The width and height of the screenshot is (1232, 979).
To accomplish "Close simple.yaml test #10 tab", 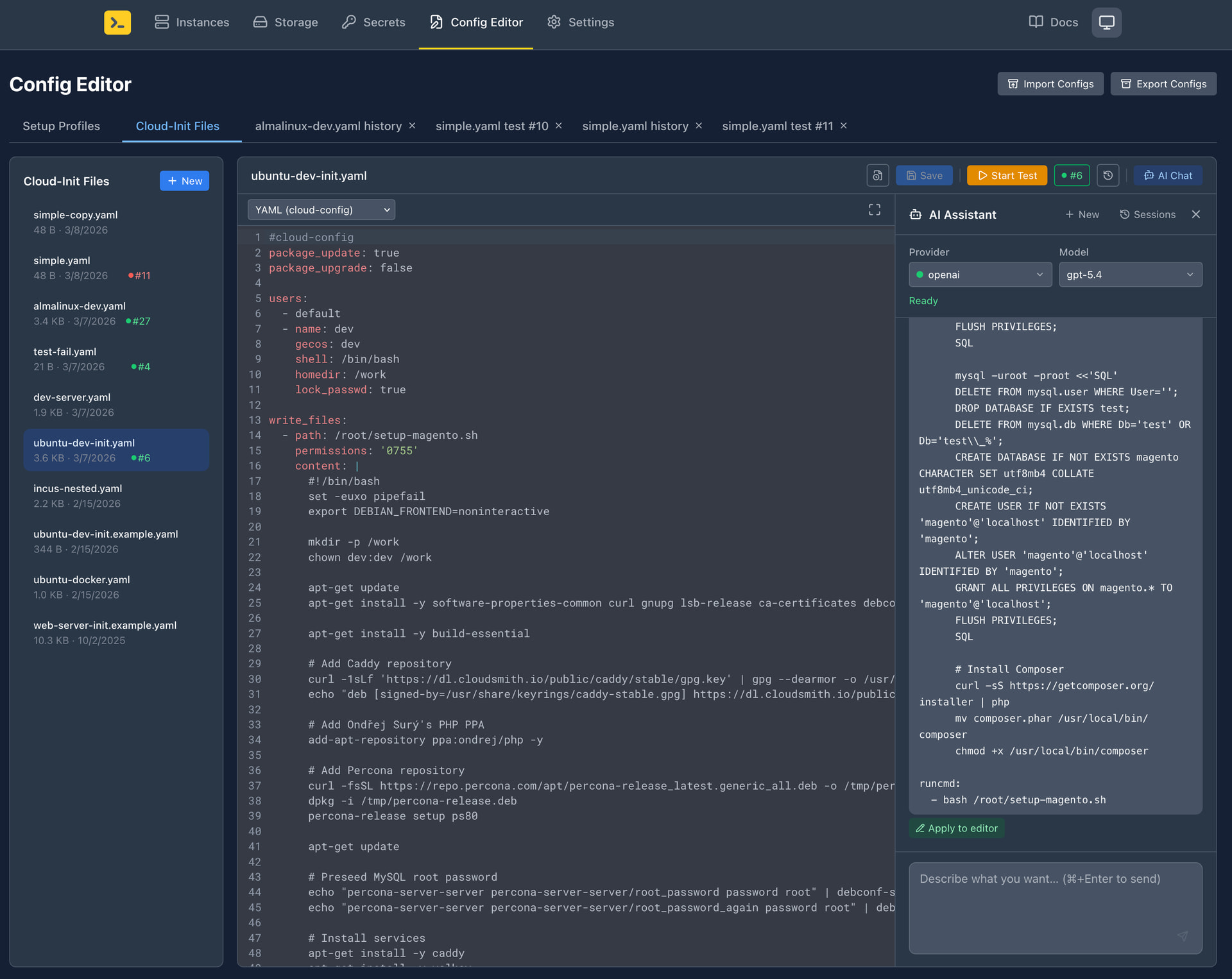I will (x=559, y=126).
